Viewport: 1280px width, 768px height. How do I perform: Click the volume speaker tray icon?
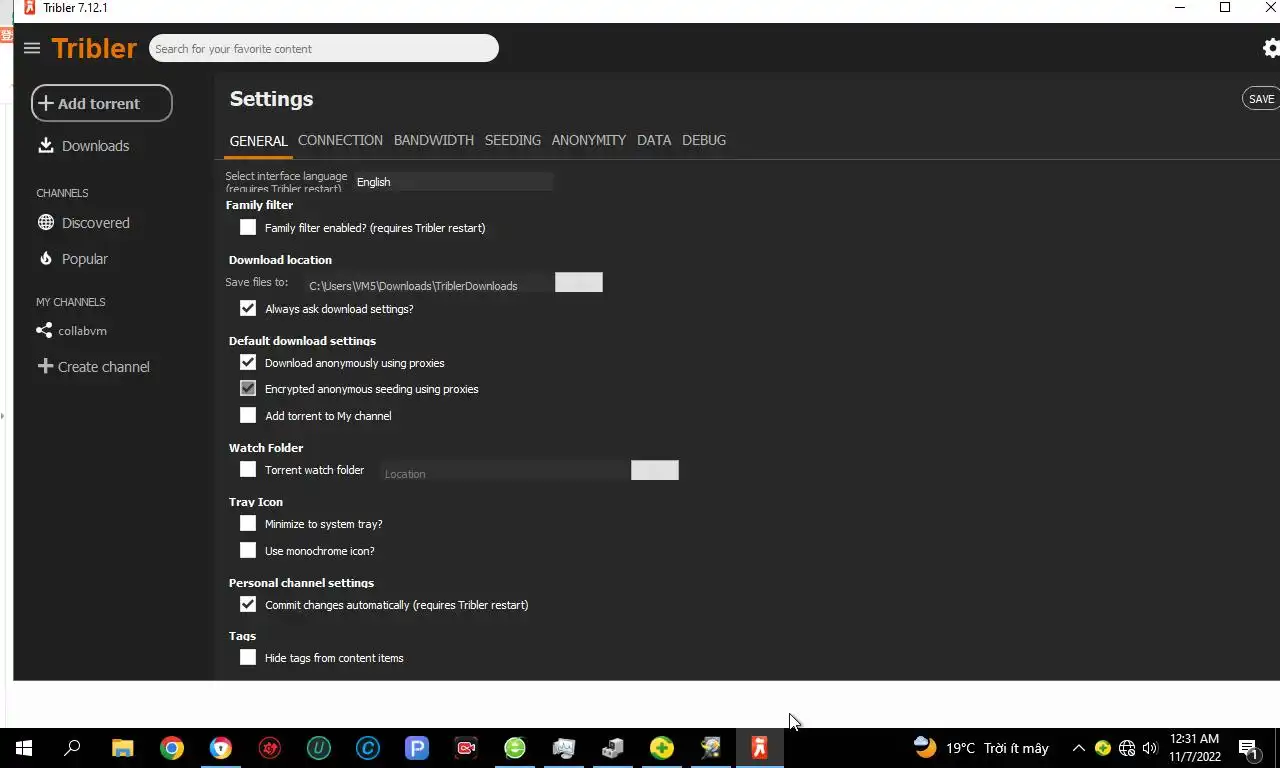pos(1150,748)
